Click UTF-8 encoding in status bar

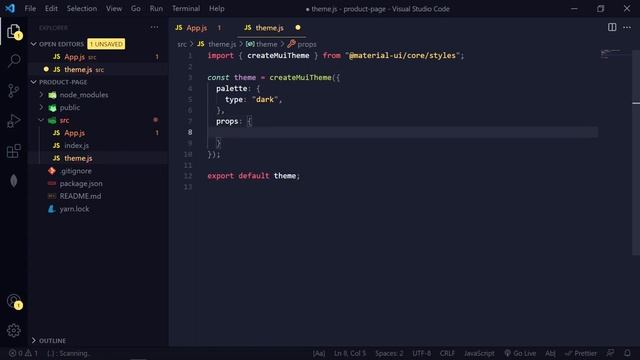click(422, 353)
